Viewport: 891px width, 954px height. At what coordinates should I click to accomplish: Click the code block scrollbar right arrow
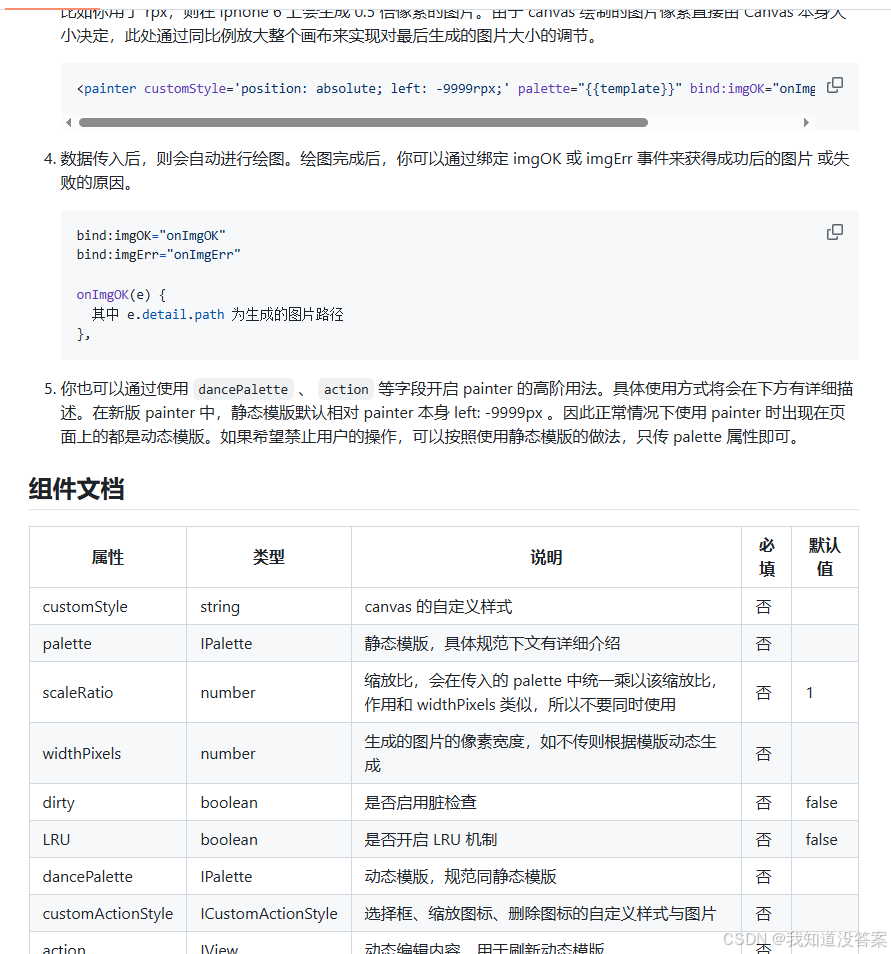click(x=806, y=122)
